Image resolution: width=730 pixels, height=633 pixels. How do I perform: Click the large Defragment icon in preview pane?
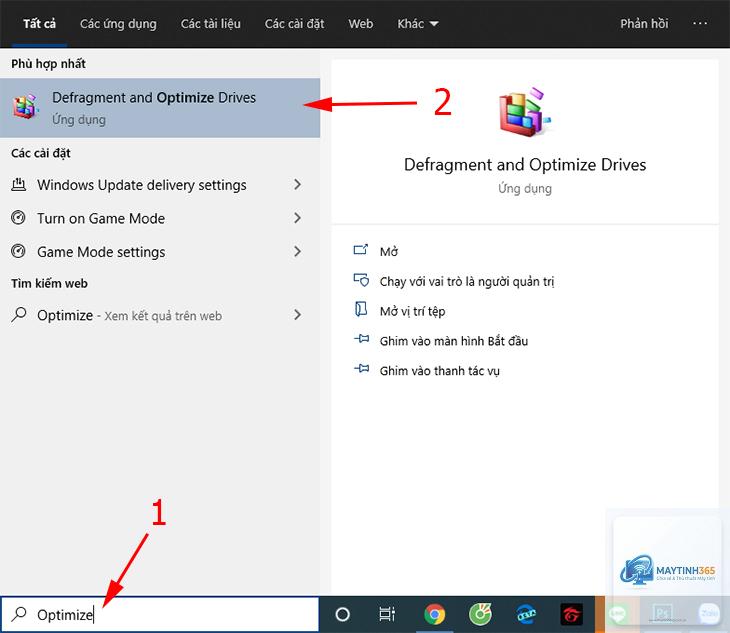coord(525,112)
